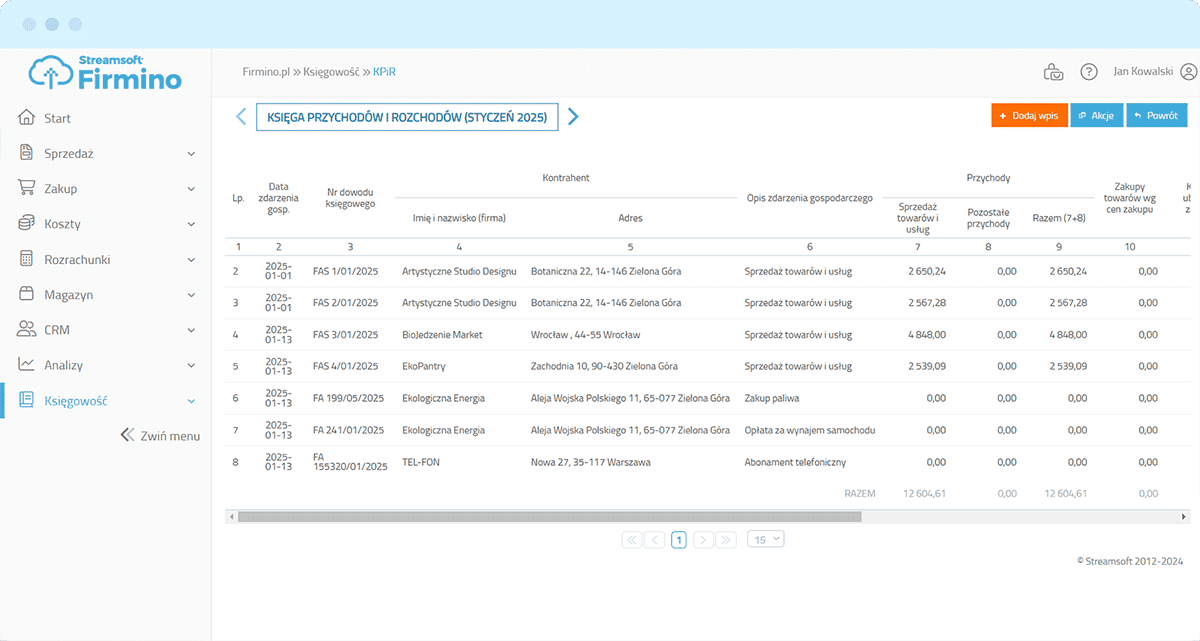Image resolution: width=1200 pixels, height=641 pixels.
Task: Click the 4 848,00 sales value
Action: tap(927, 335)
